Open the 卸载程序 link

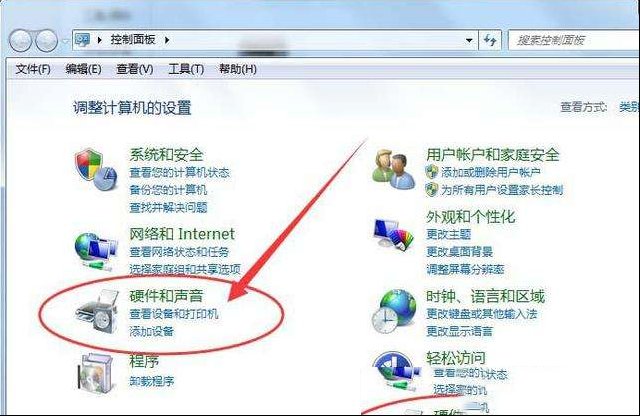tap(151, 381)
